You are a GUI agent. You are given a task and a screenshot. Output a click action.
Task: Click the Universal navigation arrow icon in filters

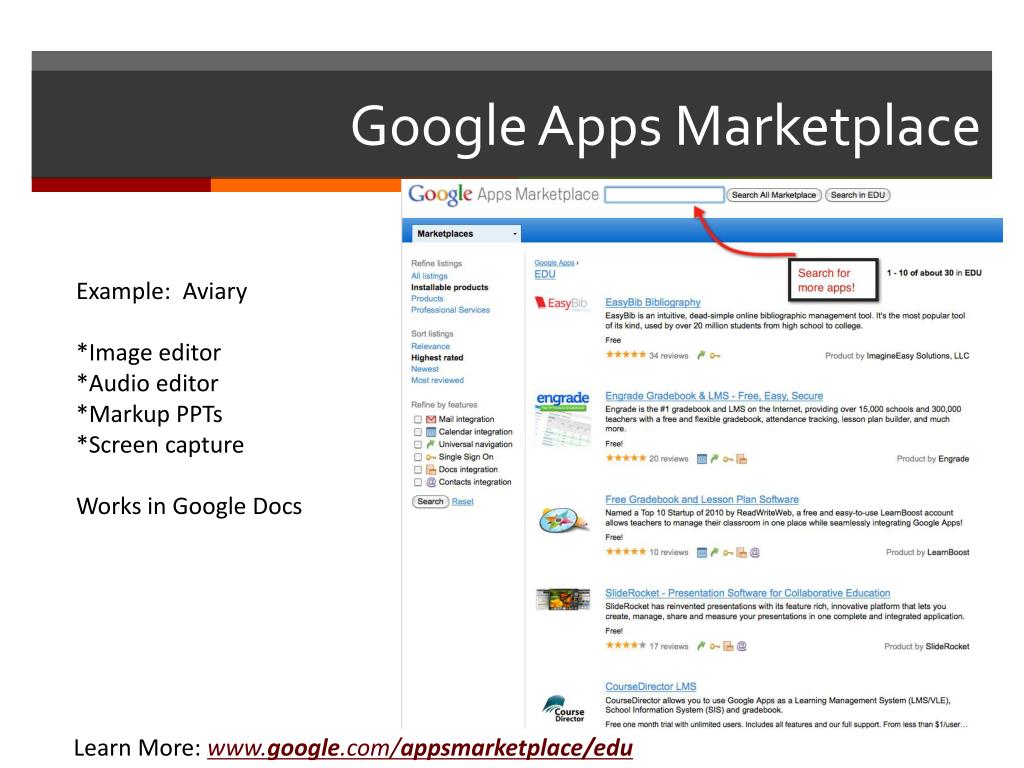431,444
